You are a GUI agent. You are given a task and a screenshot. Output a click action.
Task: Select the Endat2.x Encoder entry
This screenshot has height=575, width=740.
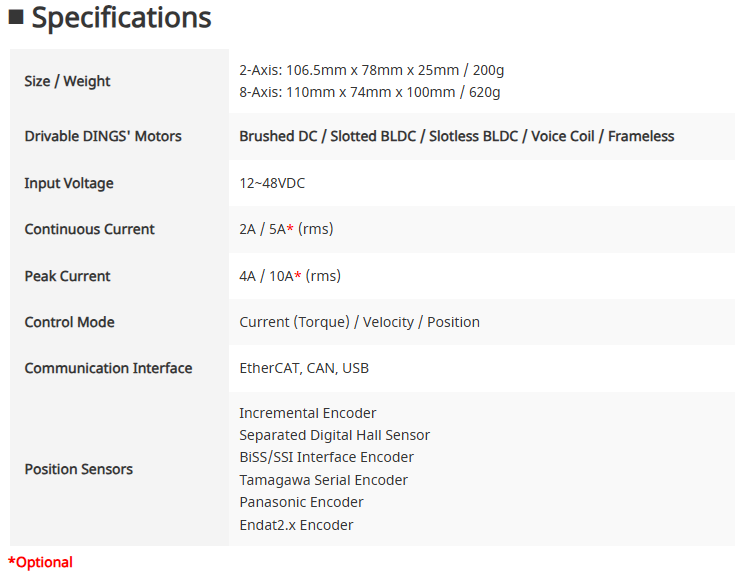[296, 525]
